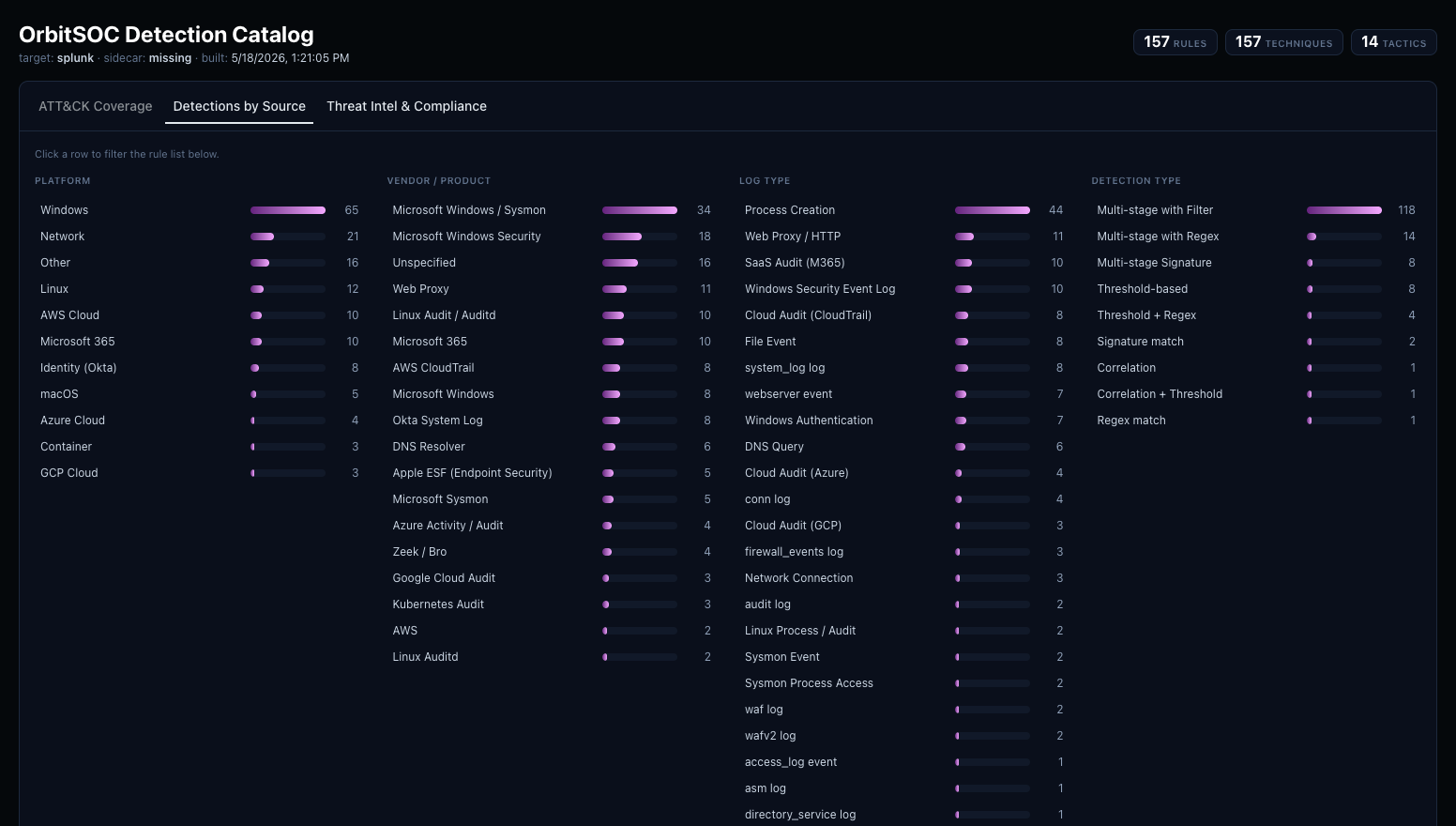The height and width of the screenshot is (826, 1456).
Task: Filter rules by Windows platform
Action: [199, 210]
